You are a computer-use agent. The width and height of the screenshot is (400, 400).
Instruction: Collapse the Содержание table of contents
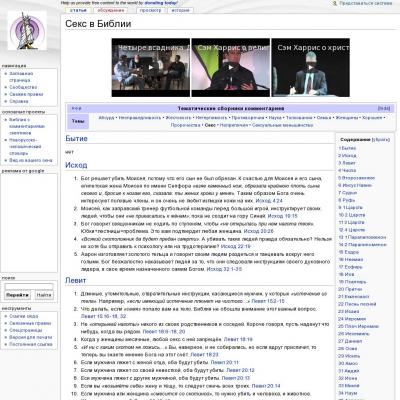point(381,140)
